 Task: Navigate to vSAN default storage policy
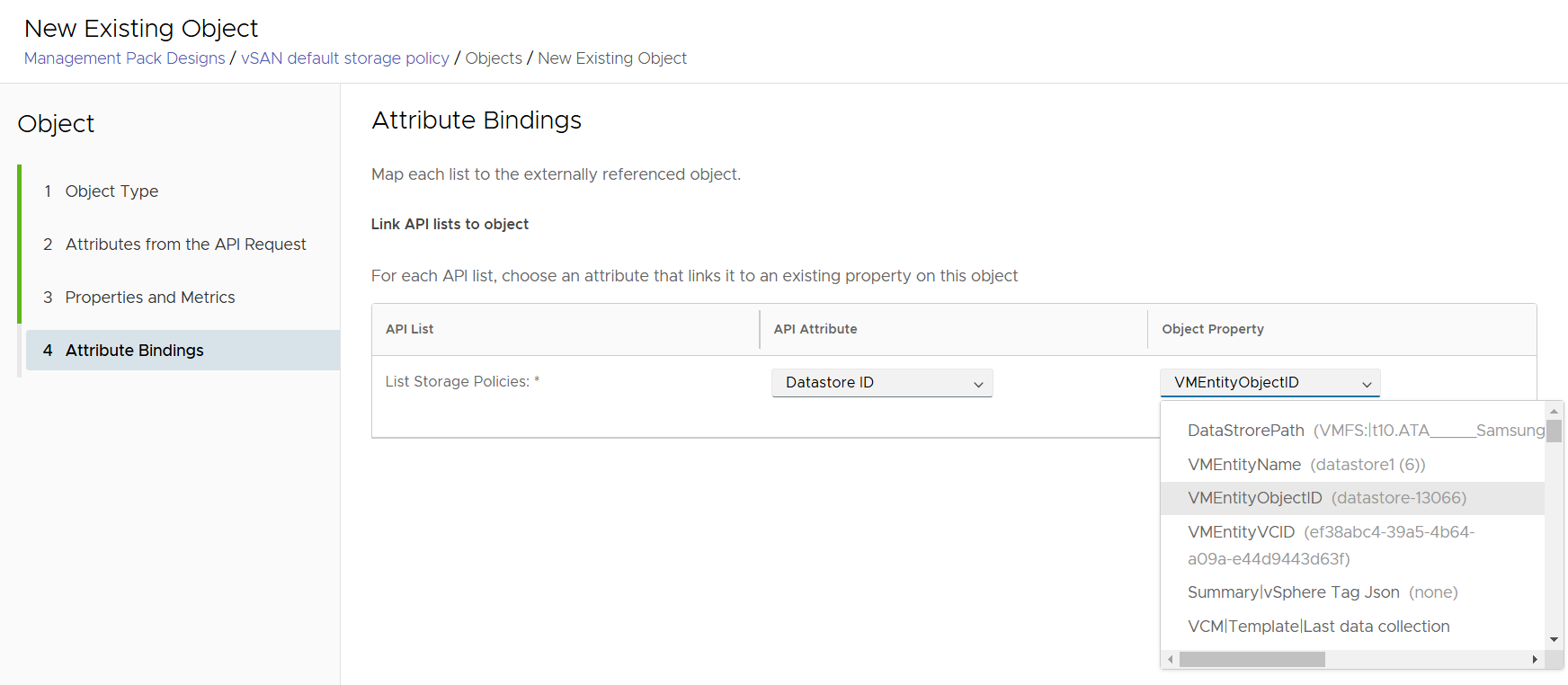(x=344, y=58)
